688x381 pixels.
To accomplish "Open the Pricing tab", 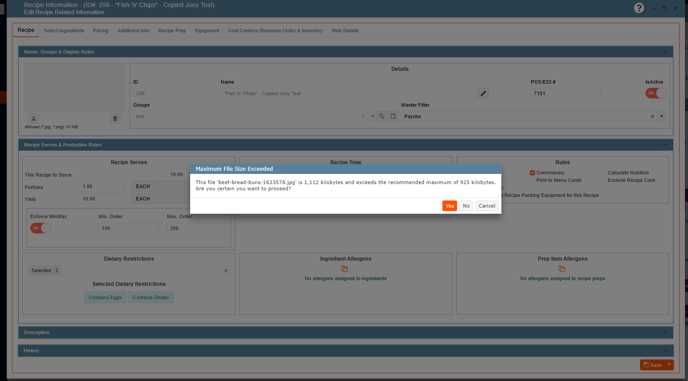I will tap(100, 31).
